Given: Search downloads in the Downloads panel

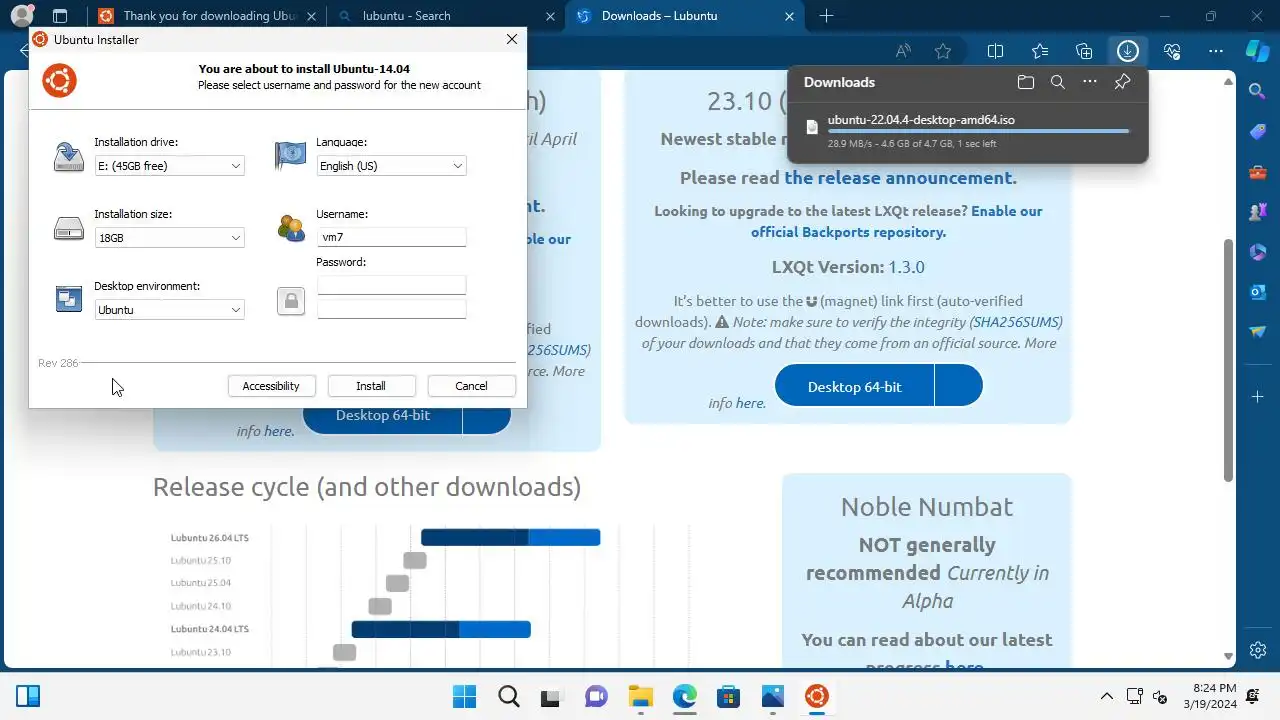Looking at the screenshot, I should [1057, 82].
